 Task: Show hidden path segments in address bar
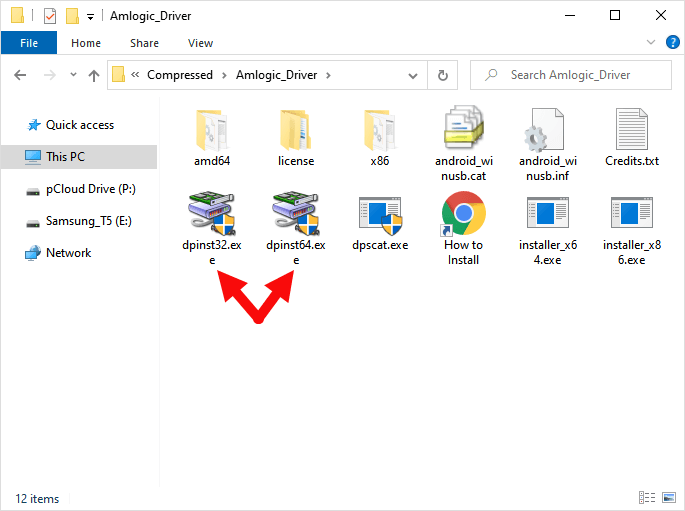[x=135, y=75]
